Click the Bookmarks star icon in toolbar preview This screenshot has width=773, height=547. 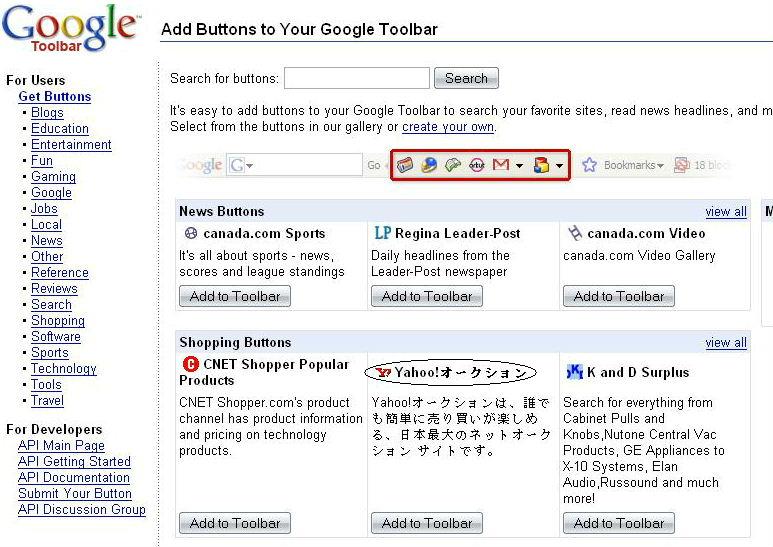pos(589,165)
